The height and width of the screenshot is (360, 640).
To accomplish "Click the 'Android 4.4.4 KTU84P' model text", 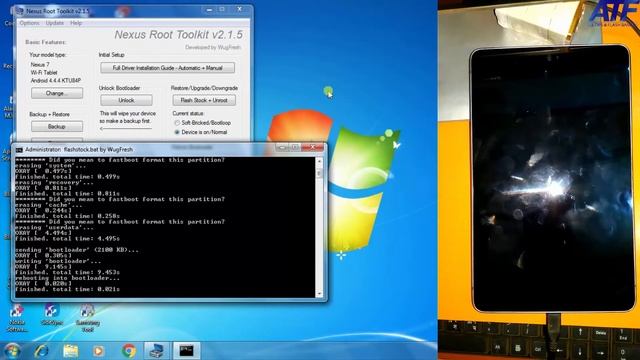I will pyautogui.click(x=56, y=80).
